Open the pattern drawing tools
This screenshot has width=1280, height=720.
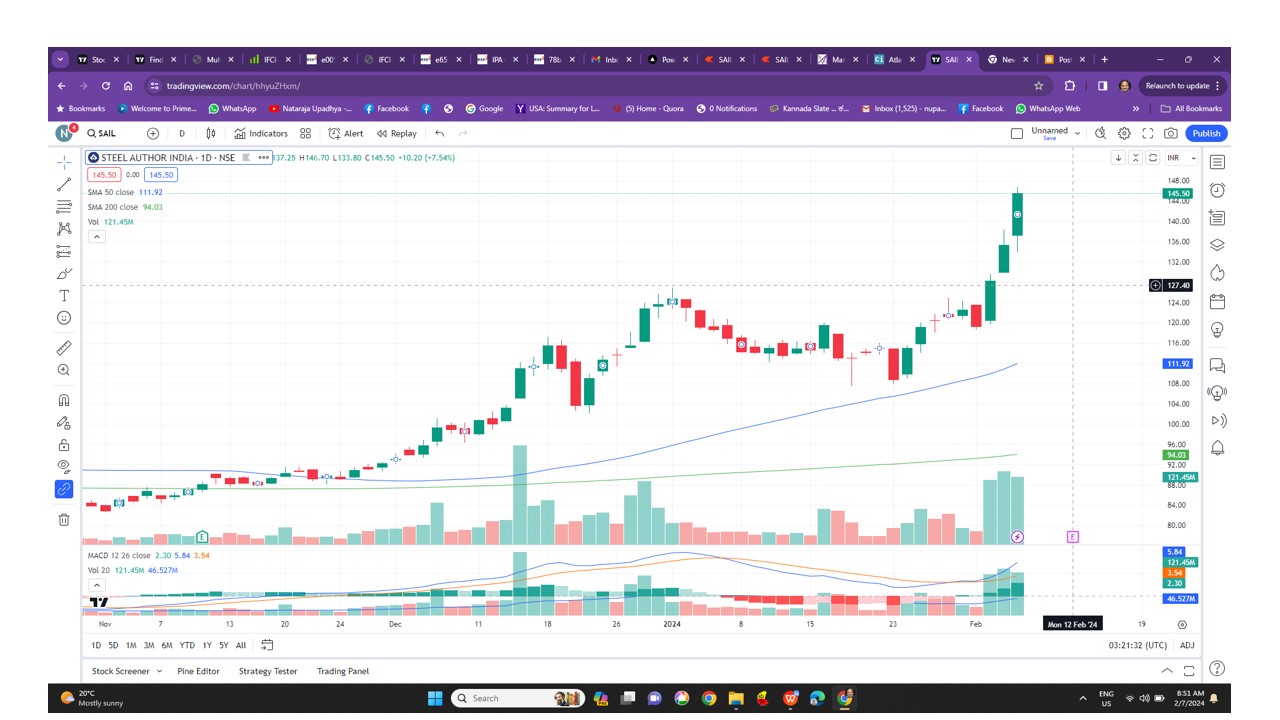point(64,229)
